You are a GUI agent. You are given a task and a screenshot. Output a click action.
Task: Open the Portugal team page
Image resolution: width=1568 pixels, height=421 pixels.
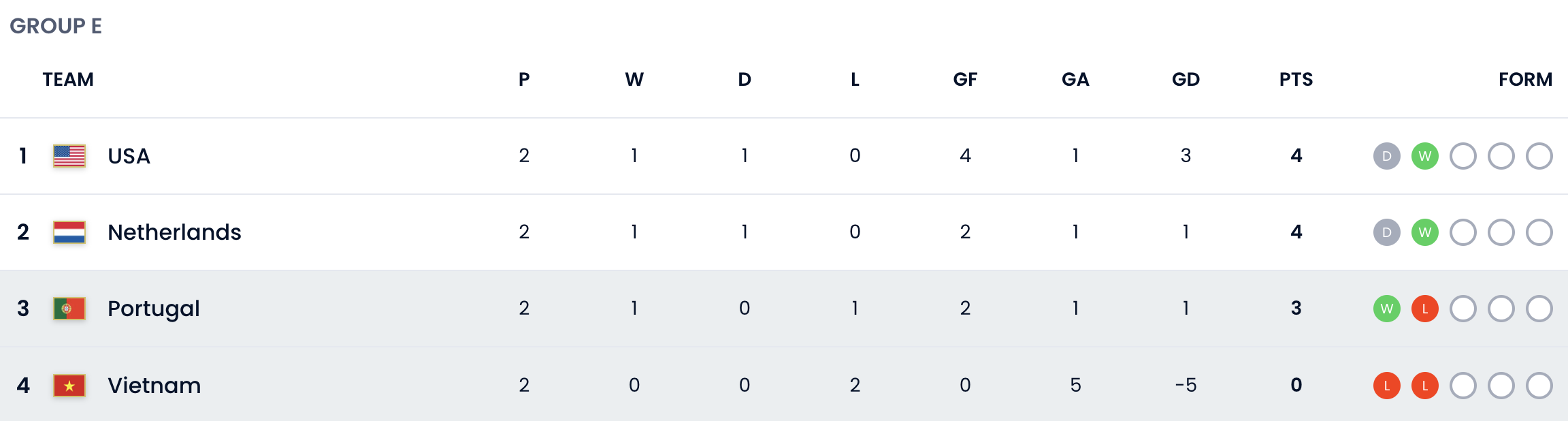coord(154,309)
